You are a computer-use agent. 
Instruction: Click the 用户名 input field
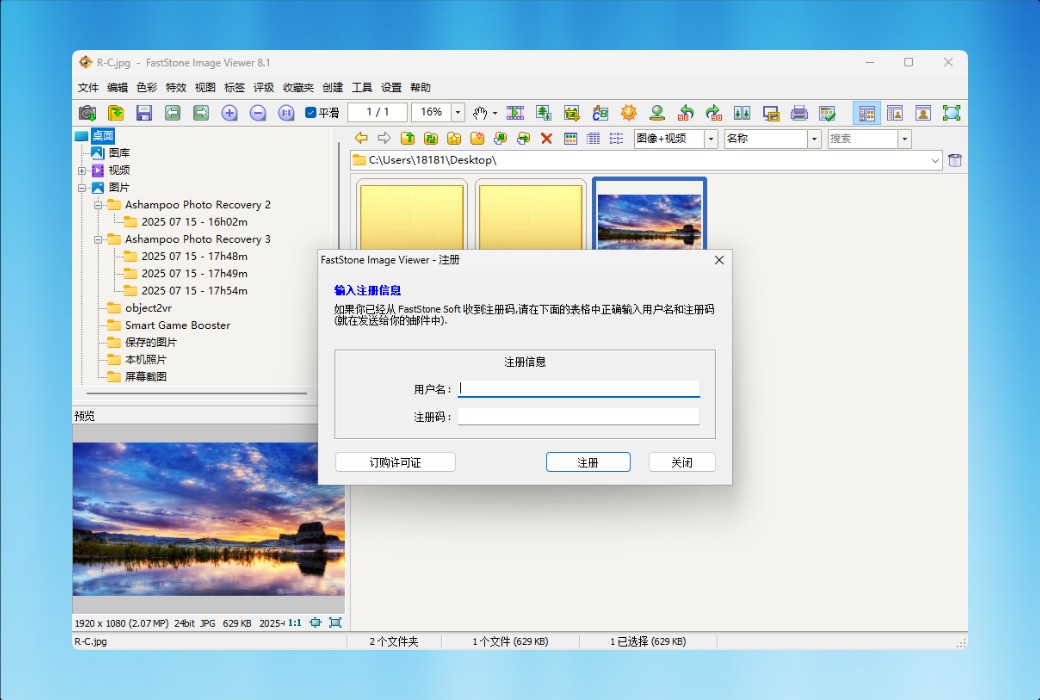[578, 389]
